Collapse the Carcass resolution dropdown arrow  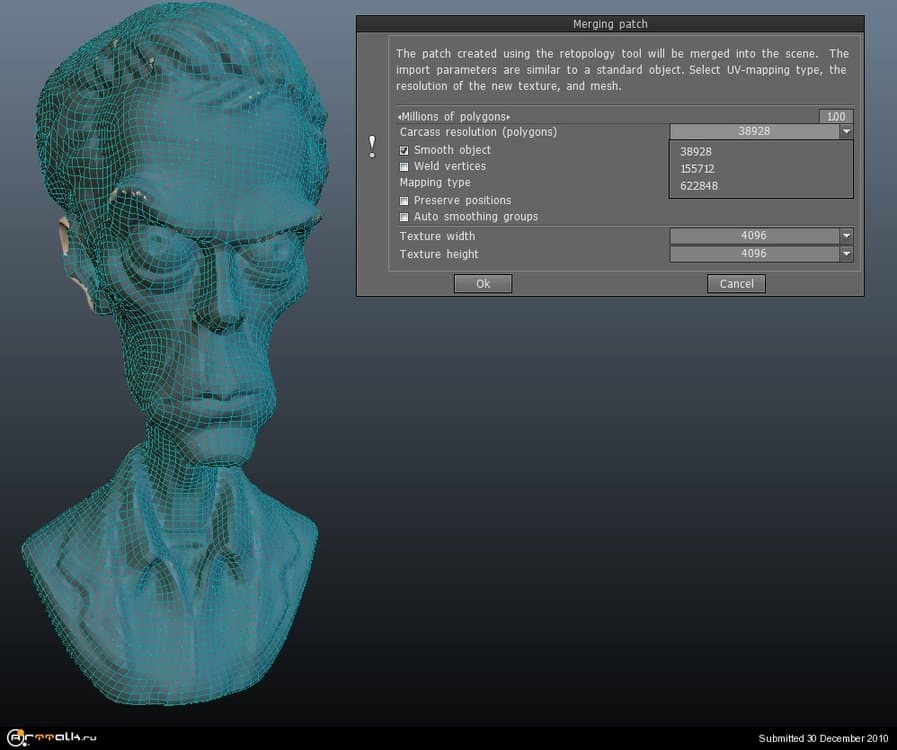846,131
